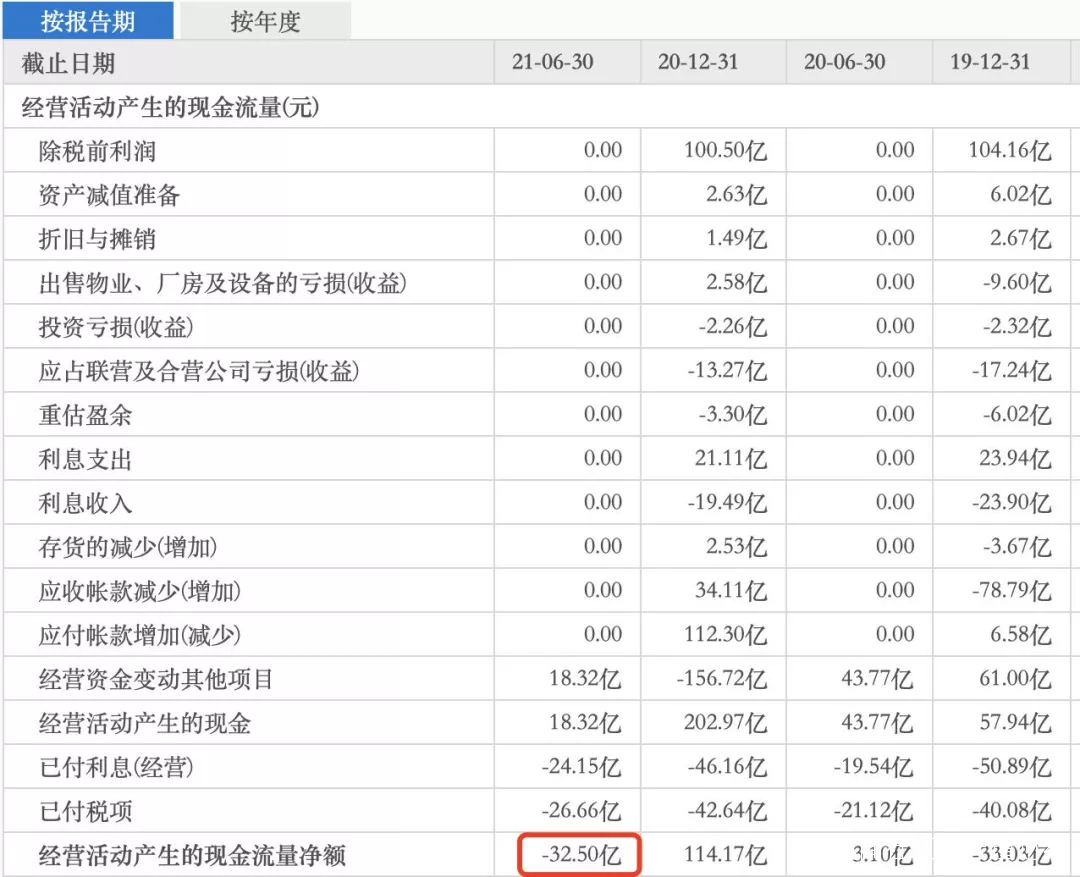Click the -46.16亿 interest paid value
This screenshot has width=1080, height=877.
click(x=727, y=767)
